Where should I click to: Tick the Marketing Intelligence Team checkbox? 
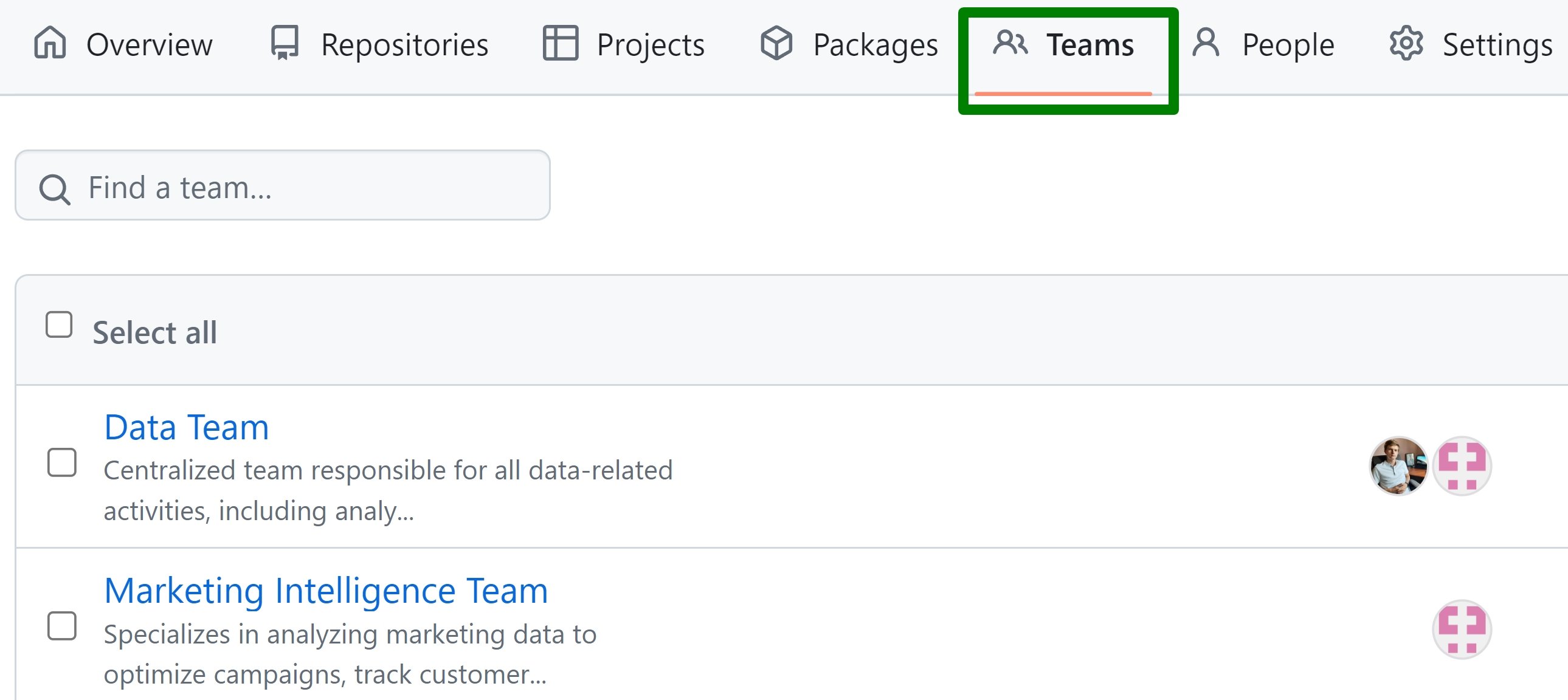click(x=61, y=626)
